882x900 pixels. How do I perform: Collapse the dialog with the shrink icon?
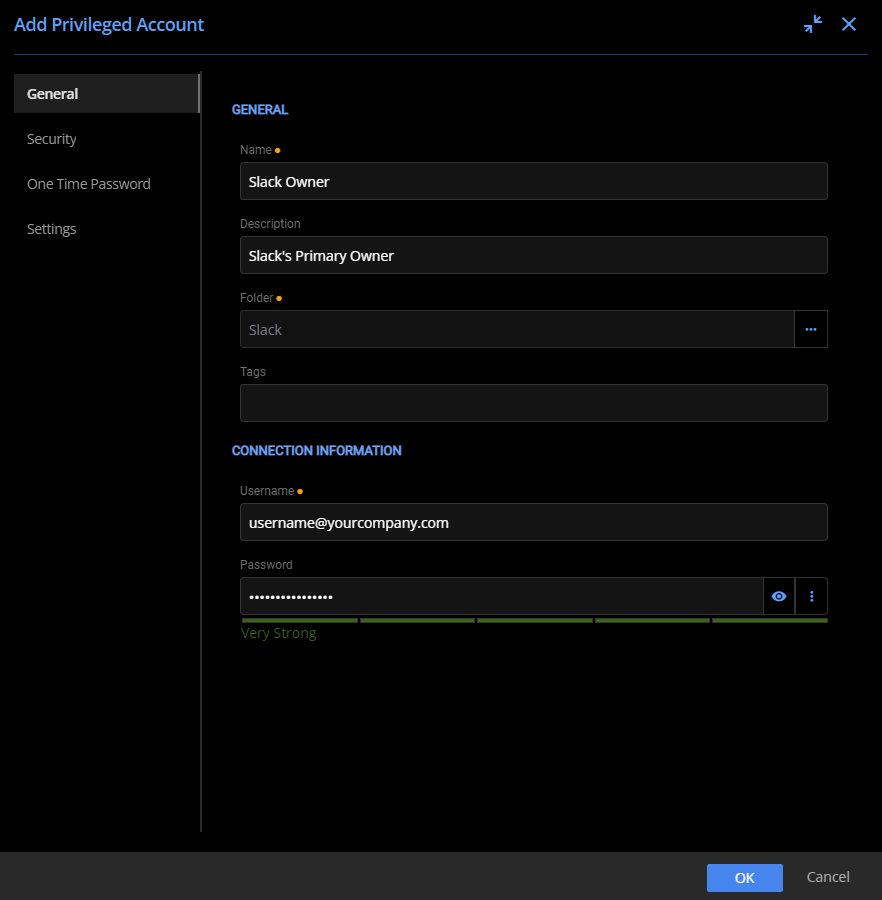813,24
